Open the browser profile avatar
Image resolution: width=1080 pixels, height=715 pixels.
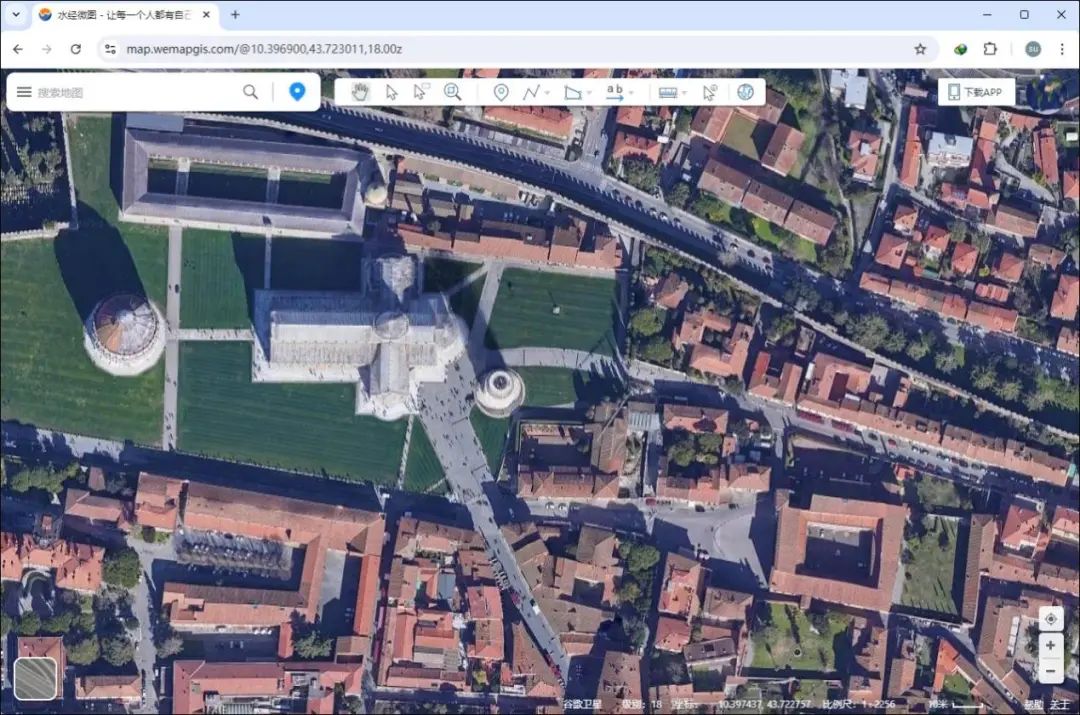pos(1032,49)
